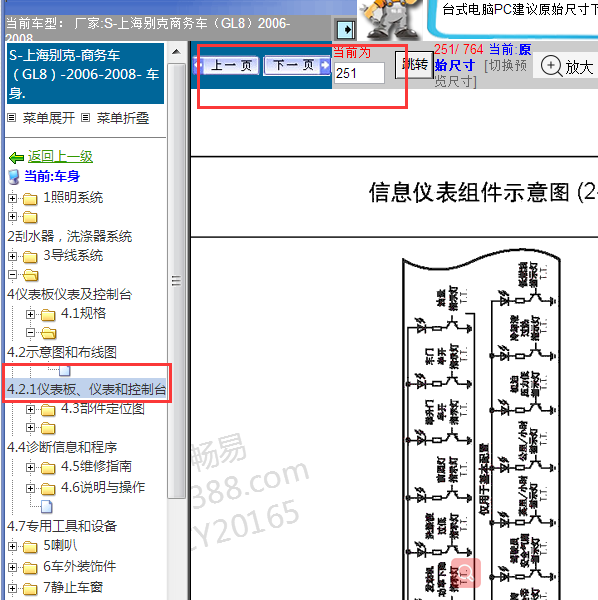The height and width of the screenshot is (600, 598).
Task: Click pink magnifier search icon on diagram
Action: 466,573
